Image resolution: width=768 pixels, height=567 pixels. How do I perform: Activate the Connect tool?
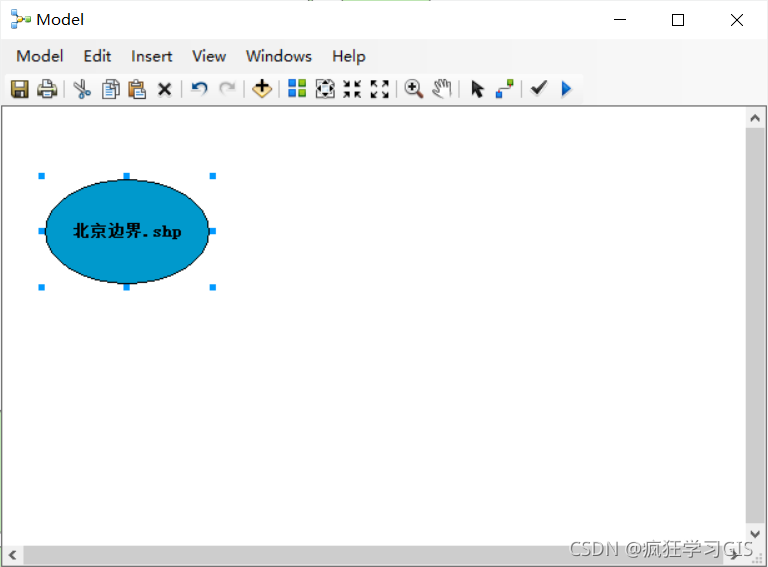click(504, 89)
